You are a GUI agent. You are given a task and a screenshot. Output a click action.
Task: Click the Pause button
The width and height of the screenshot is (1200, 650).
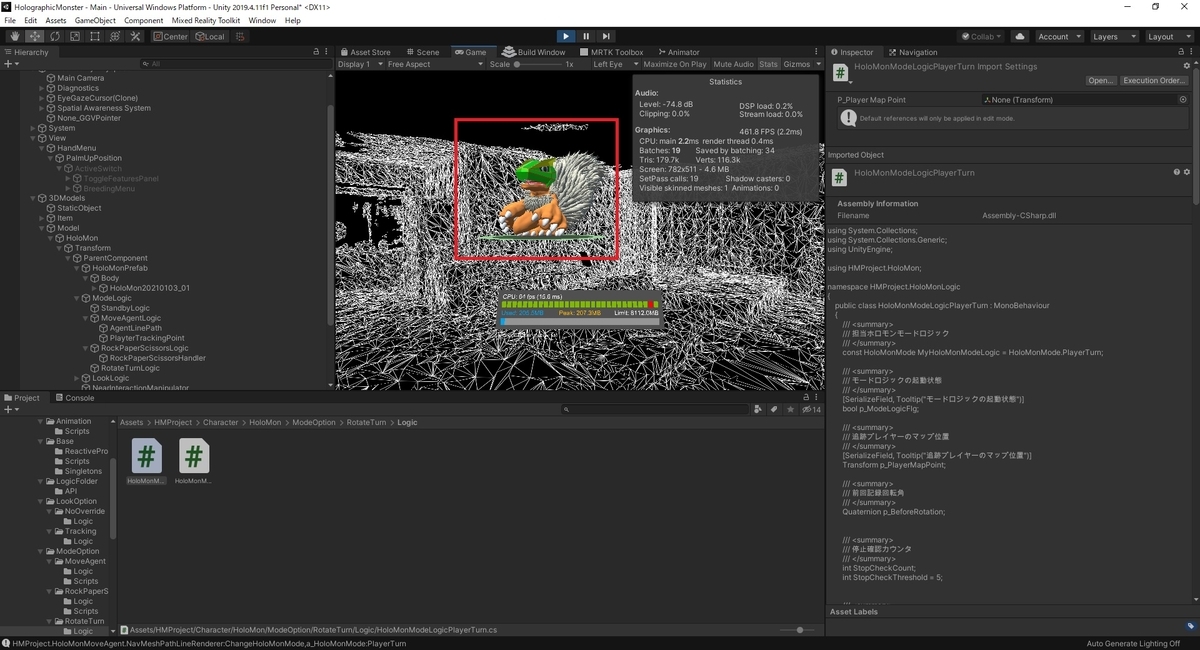coord(587,36)
